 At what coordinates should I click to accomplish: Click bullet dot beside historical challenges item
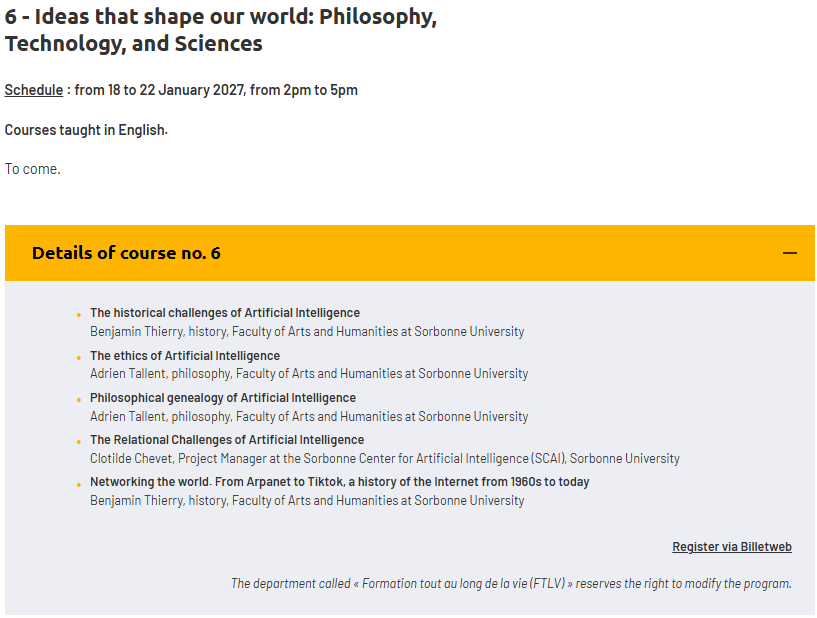click(x=79, y=315)
